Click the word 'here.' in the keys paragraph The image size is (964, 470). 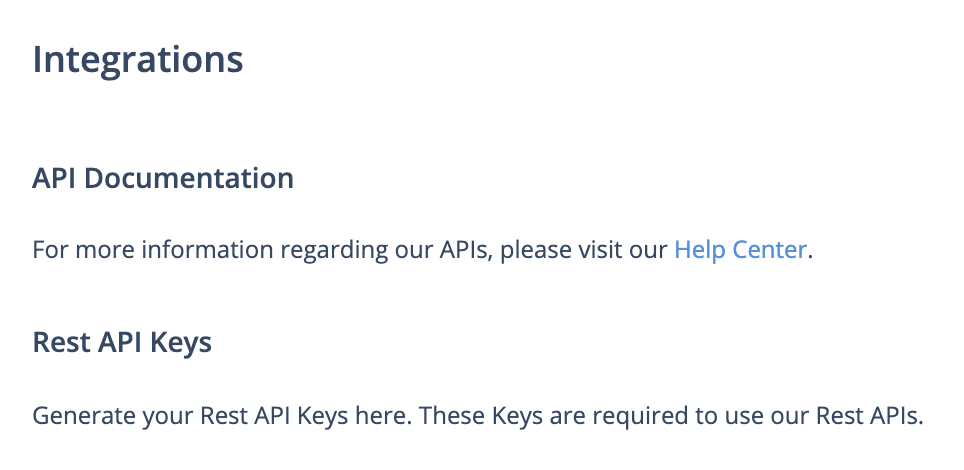click(384, 416)
